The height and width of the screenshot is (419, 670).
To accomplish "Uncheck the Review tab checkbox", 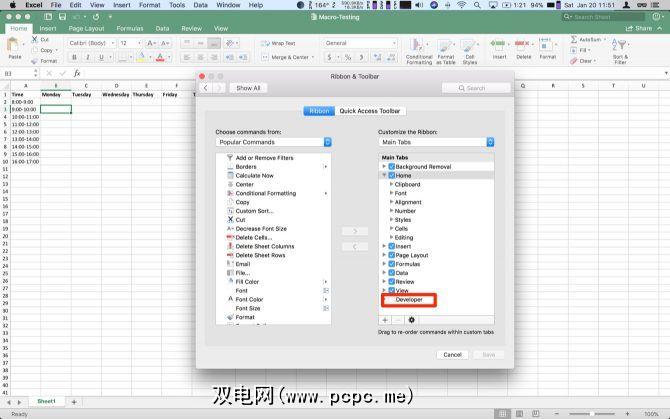I will (391, 281).
